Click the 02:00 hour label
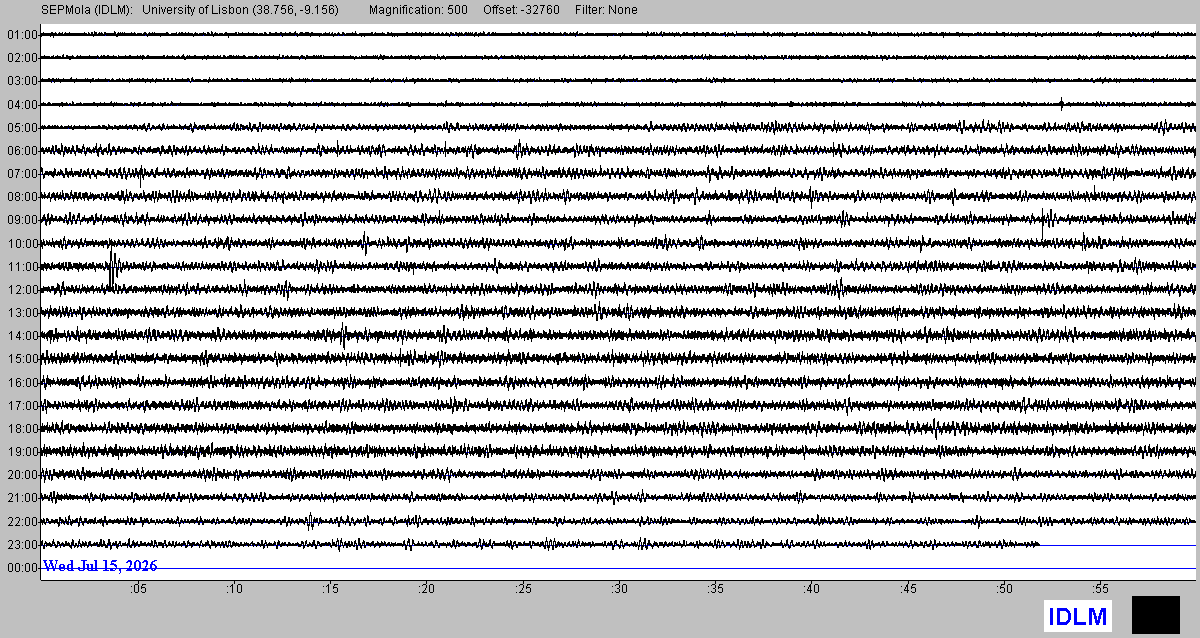The image size is (1200, 638). click(x=22, y=58)
